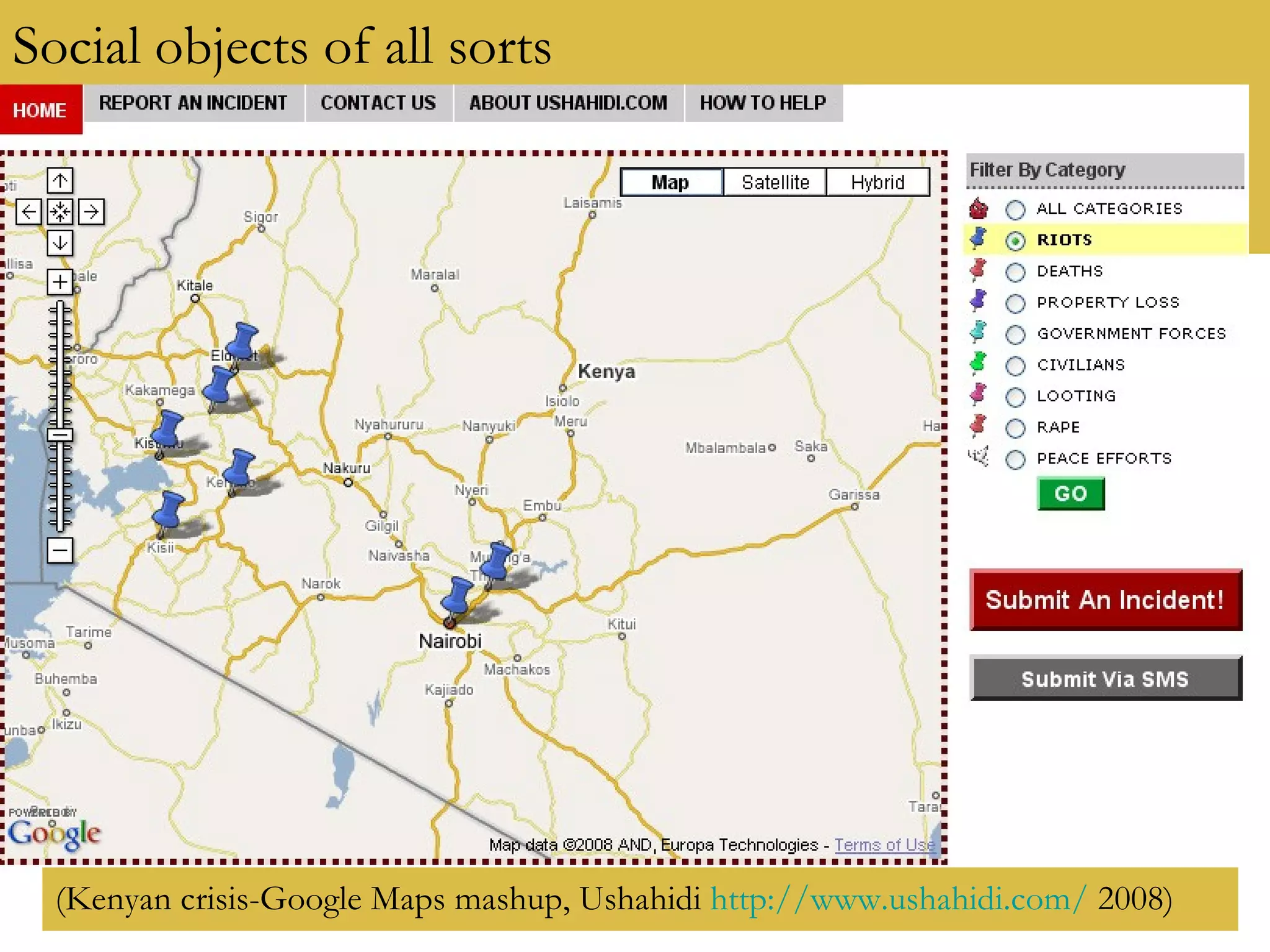
Task: Click the blue riot pin at Kericho
Action: pyautogui.click(x=239, y=472)
